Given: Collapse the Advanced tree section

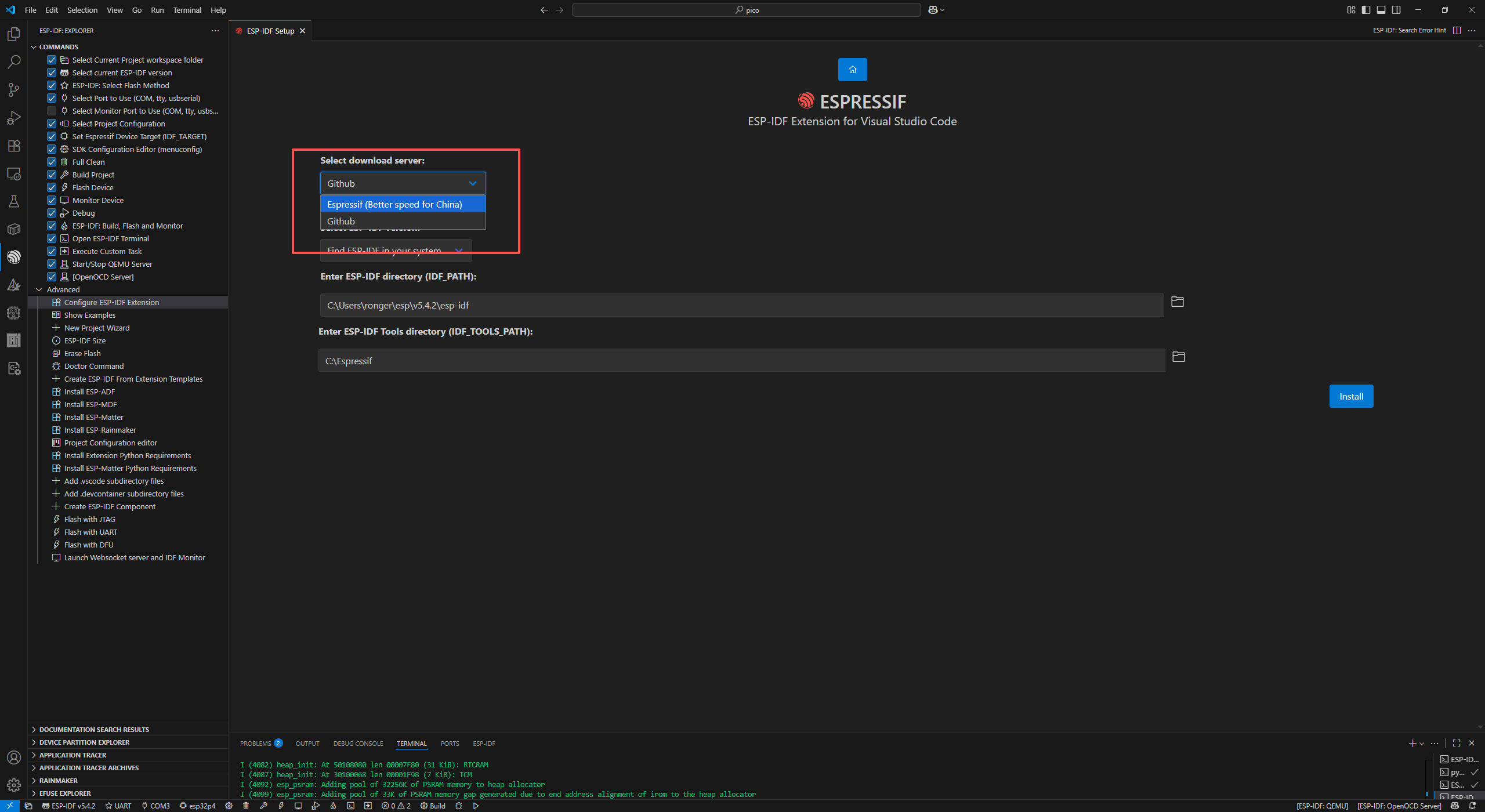Looking at the screenshot, I should coord(39,289).
